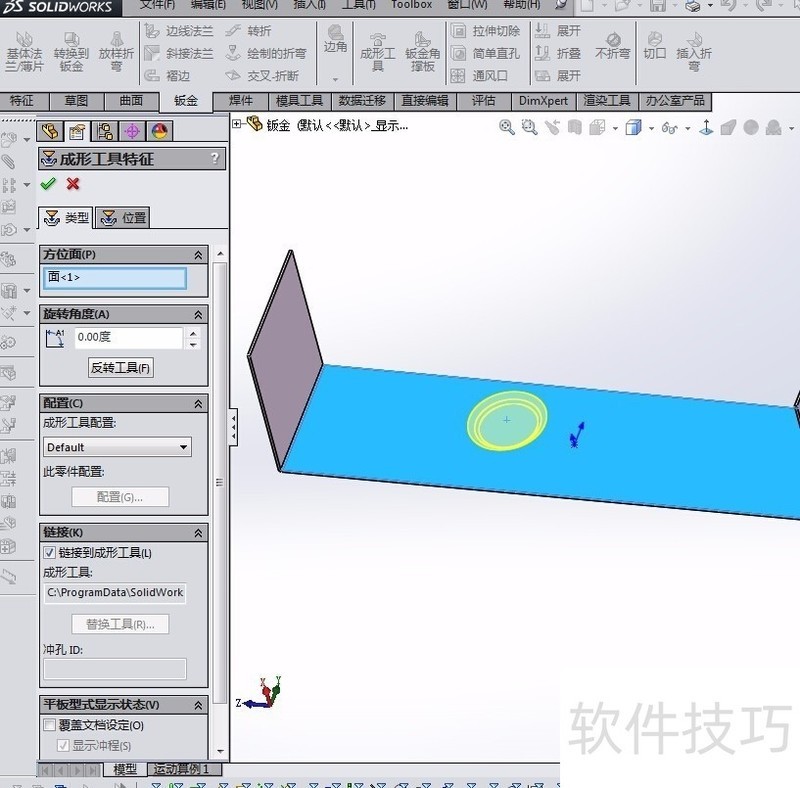
Task: Choose Vent (通风口) tool
Action: [x=479, y=76]
